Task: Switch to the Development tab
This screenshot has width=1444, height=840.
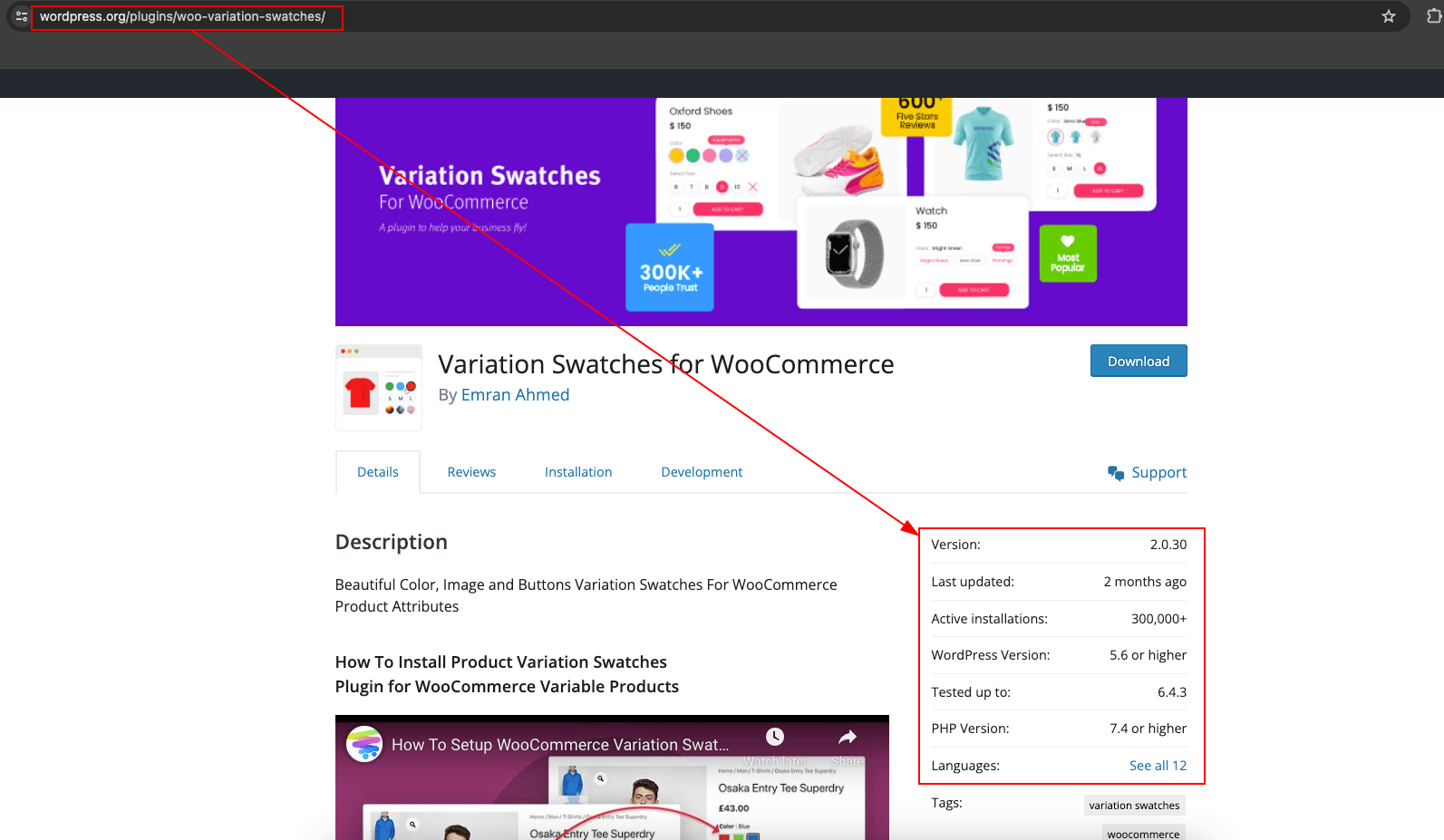Action: tap(702, 472)
